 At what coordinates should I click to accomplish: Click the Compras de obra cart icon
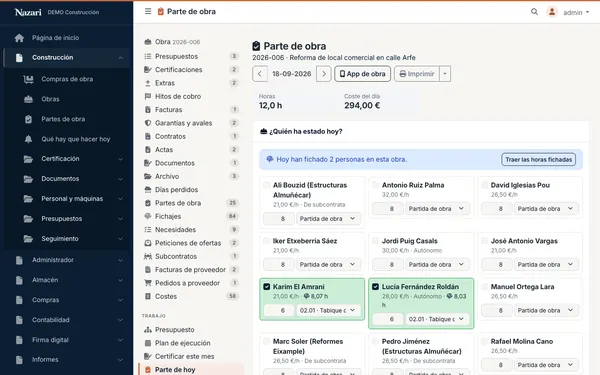[x=28, y=79]
